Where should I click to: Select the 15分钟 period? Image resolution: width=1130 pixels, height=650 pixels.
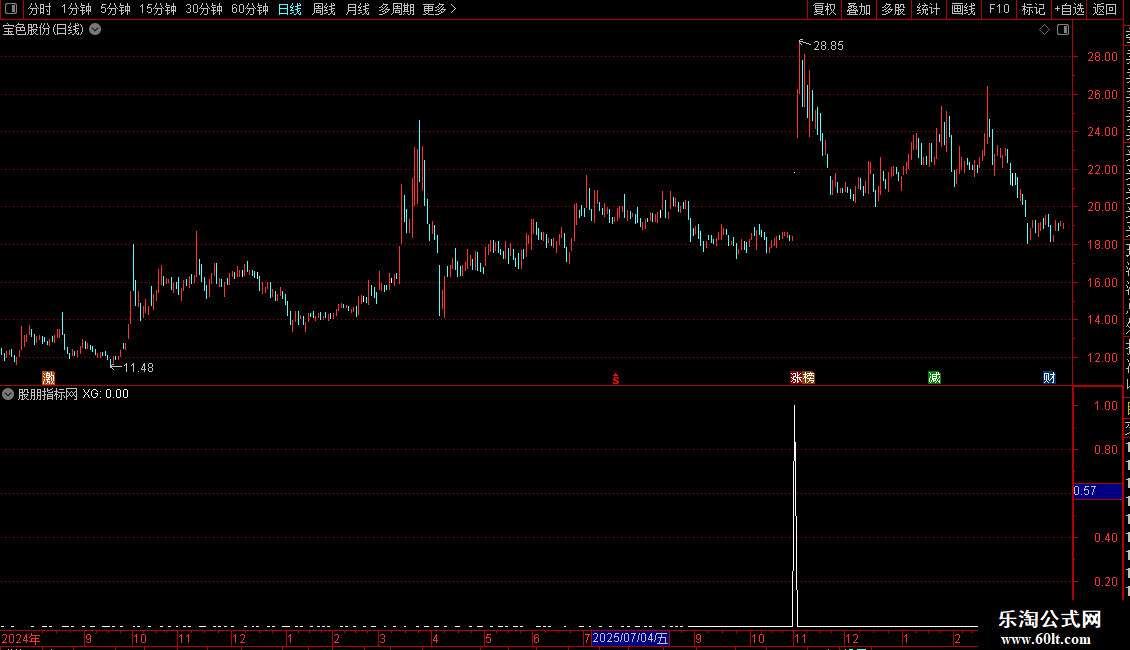(x=157, y=9)
